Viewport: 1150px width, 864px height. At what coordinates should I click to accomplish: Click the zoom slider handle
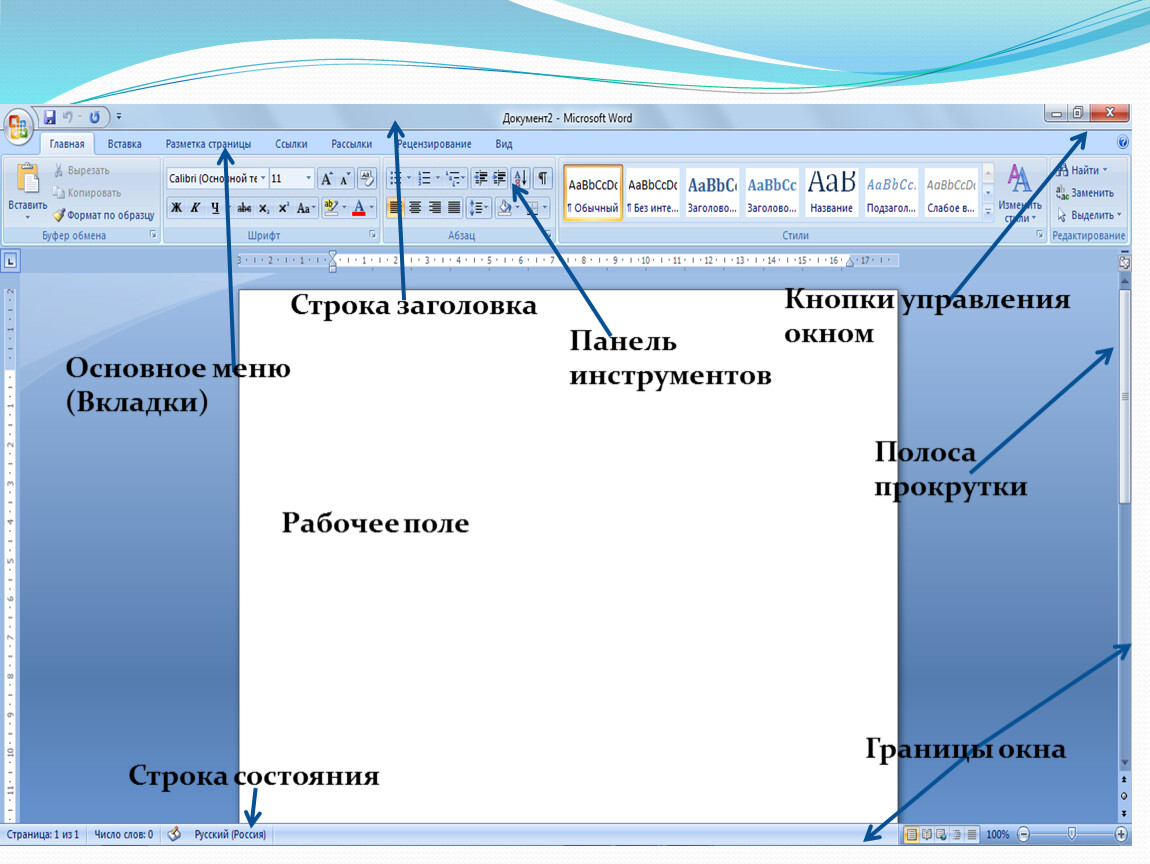(1072, 834)
